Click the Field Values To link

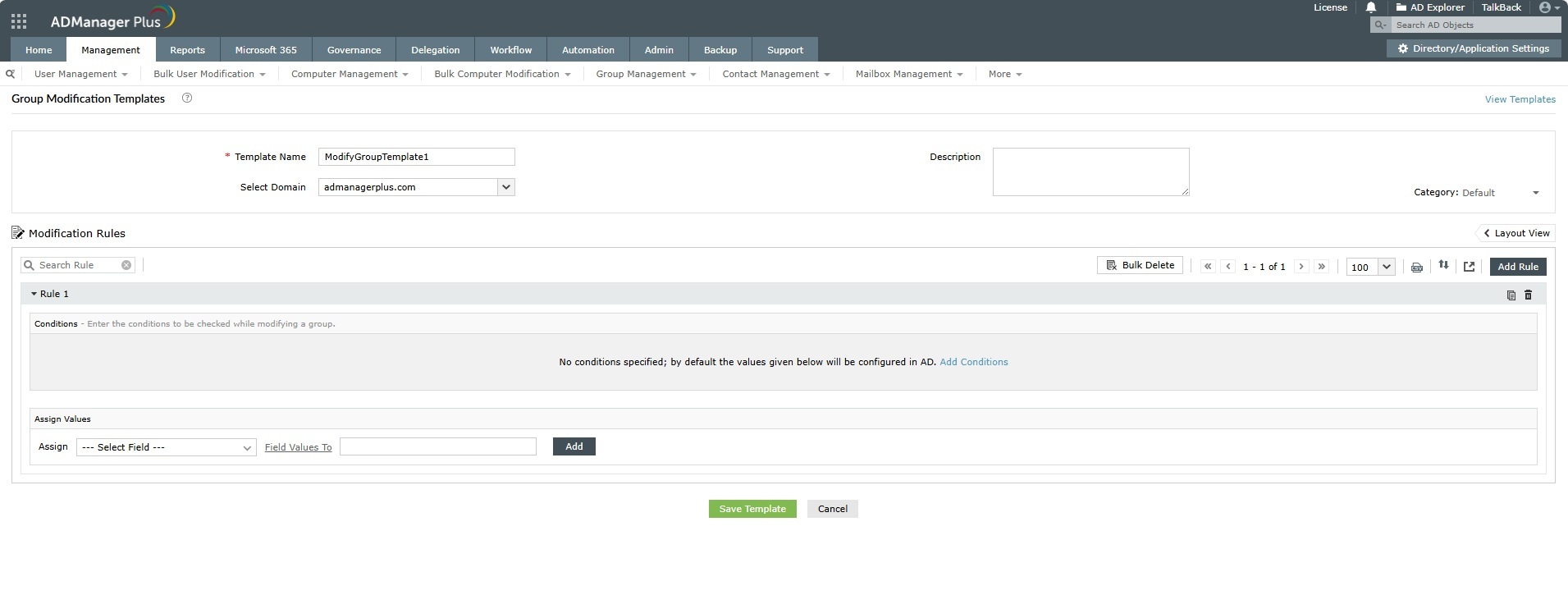point(298,447)
